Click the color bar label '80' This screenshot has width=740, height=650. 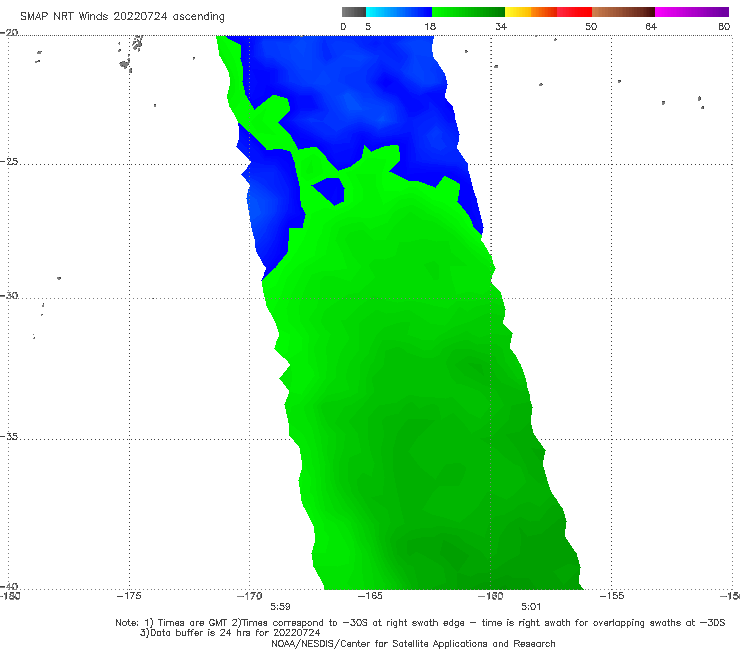coord(724,26)
